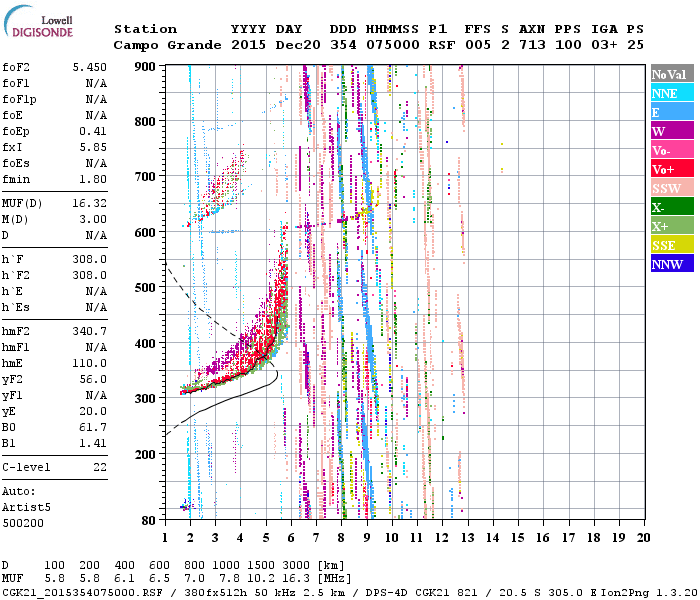Click the yF2 value 56.0
700x600 pixels.
click(x=93, y=379)
